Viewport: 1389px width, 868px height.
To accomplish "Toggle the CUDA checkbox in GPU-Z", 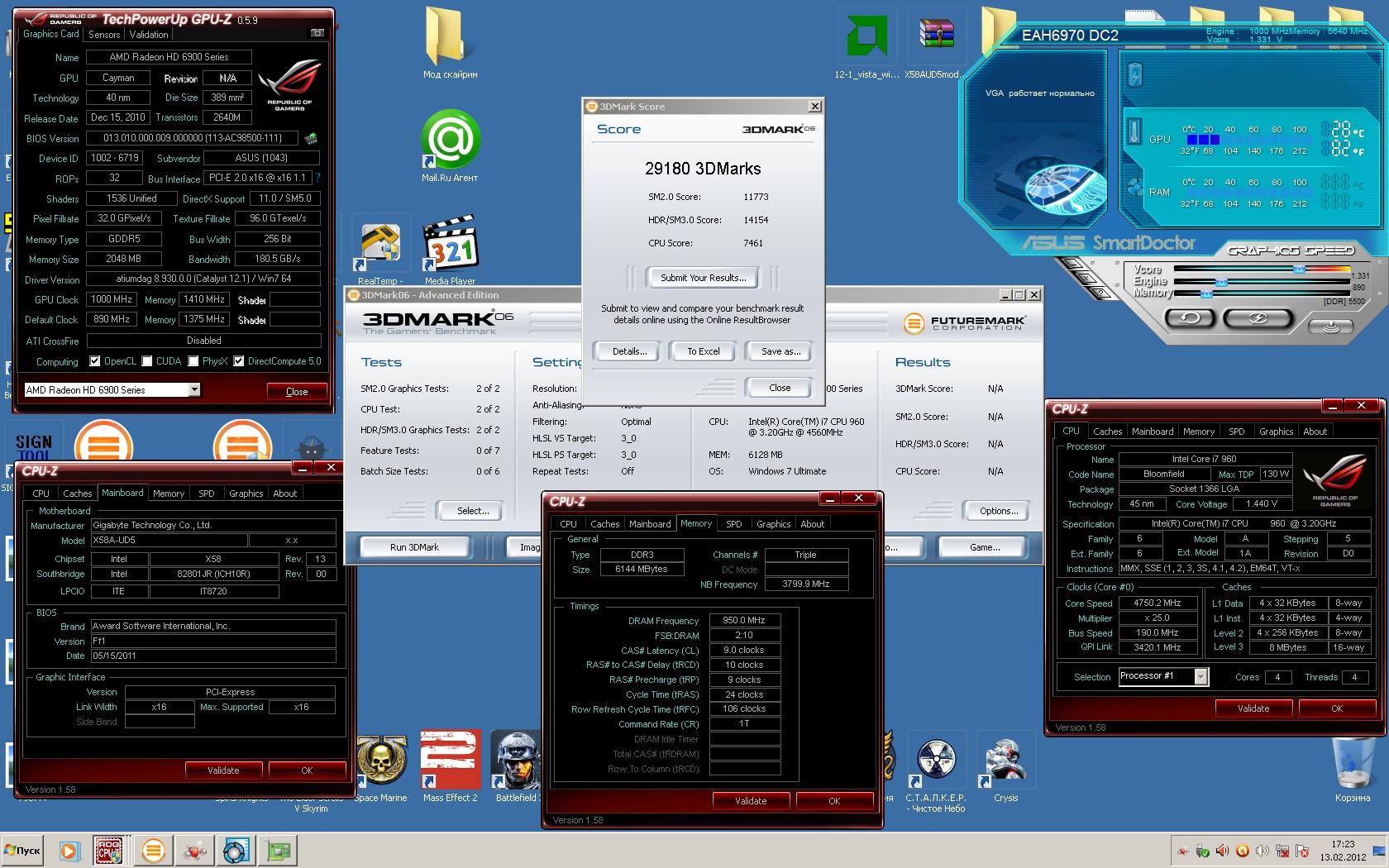I will 147,360.
